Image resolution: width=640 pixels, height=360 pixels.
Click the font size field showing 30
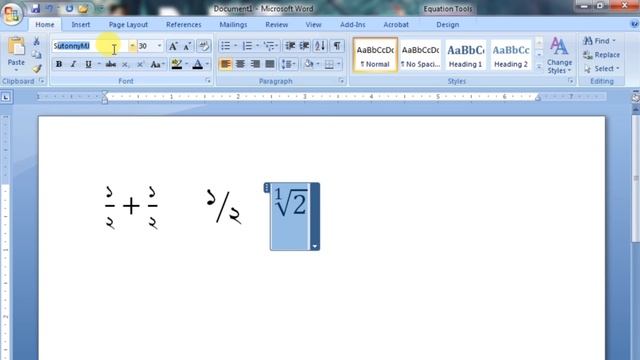[147, 46]
